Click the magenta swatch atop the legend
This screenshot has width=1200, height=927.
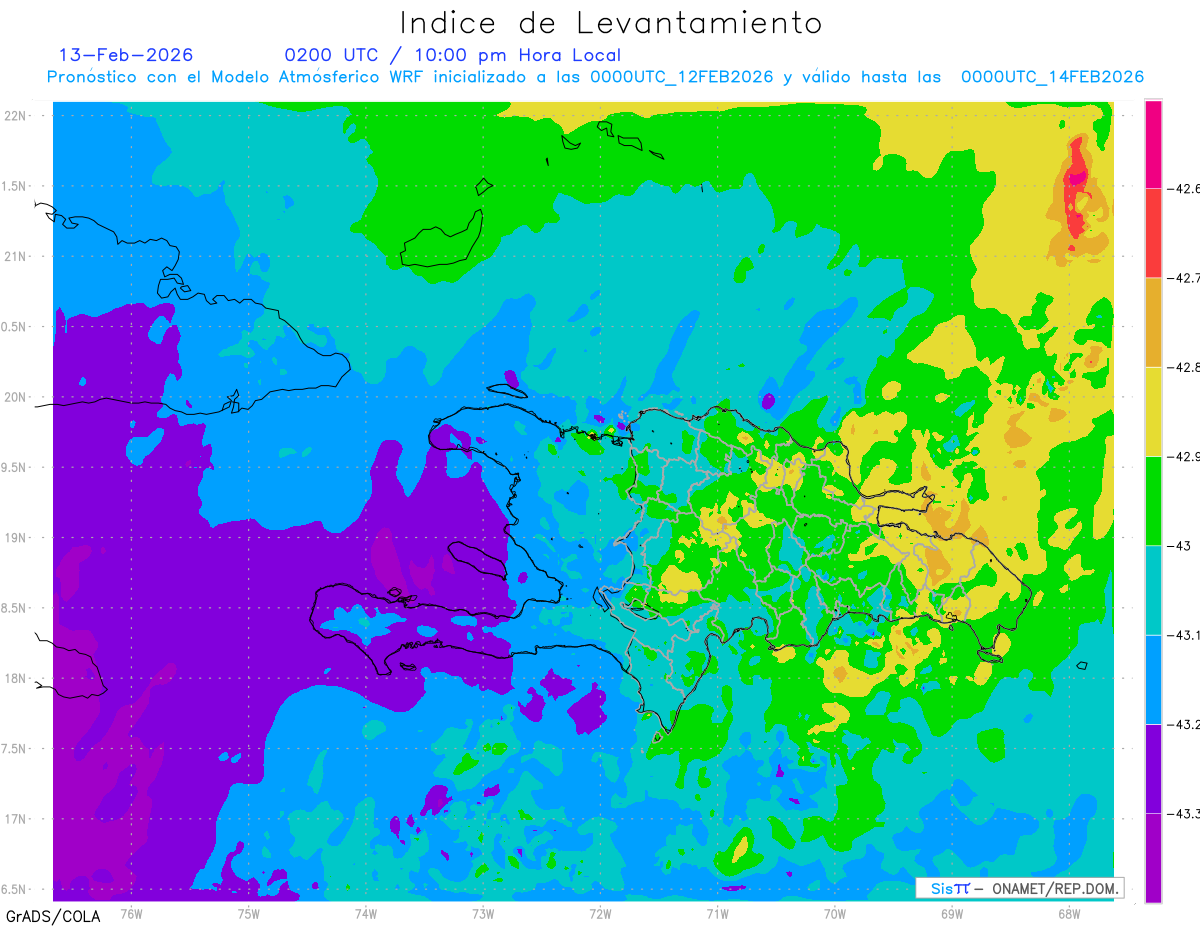[1153, 144]
